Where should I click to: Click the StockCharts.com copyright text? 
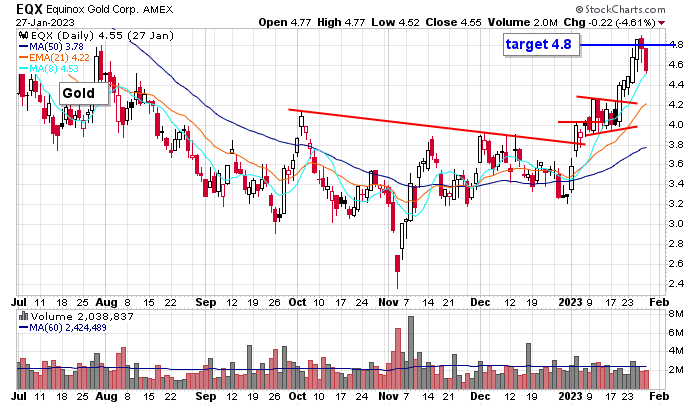point(621,9)
